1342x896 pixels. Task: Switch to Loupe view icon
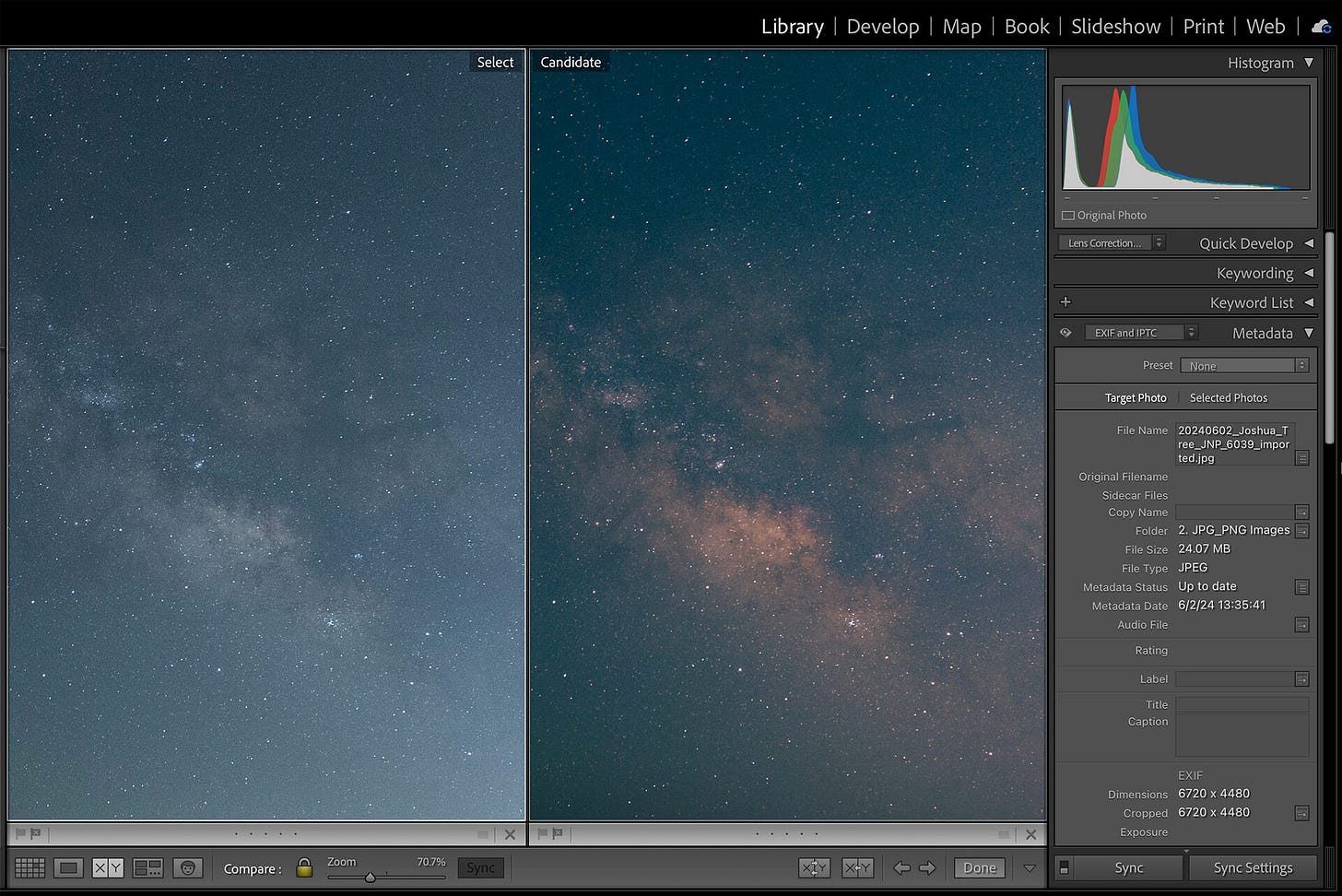pos(68,868)
